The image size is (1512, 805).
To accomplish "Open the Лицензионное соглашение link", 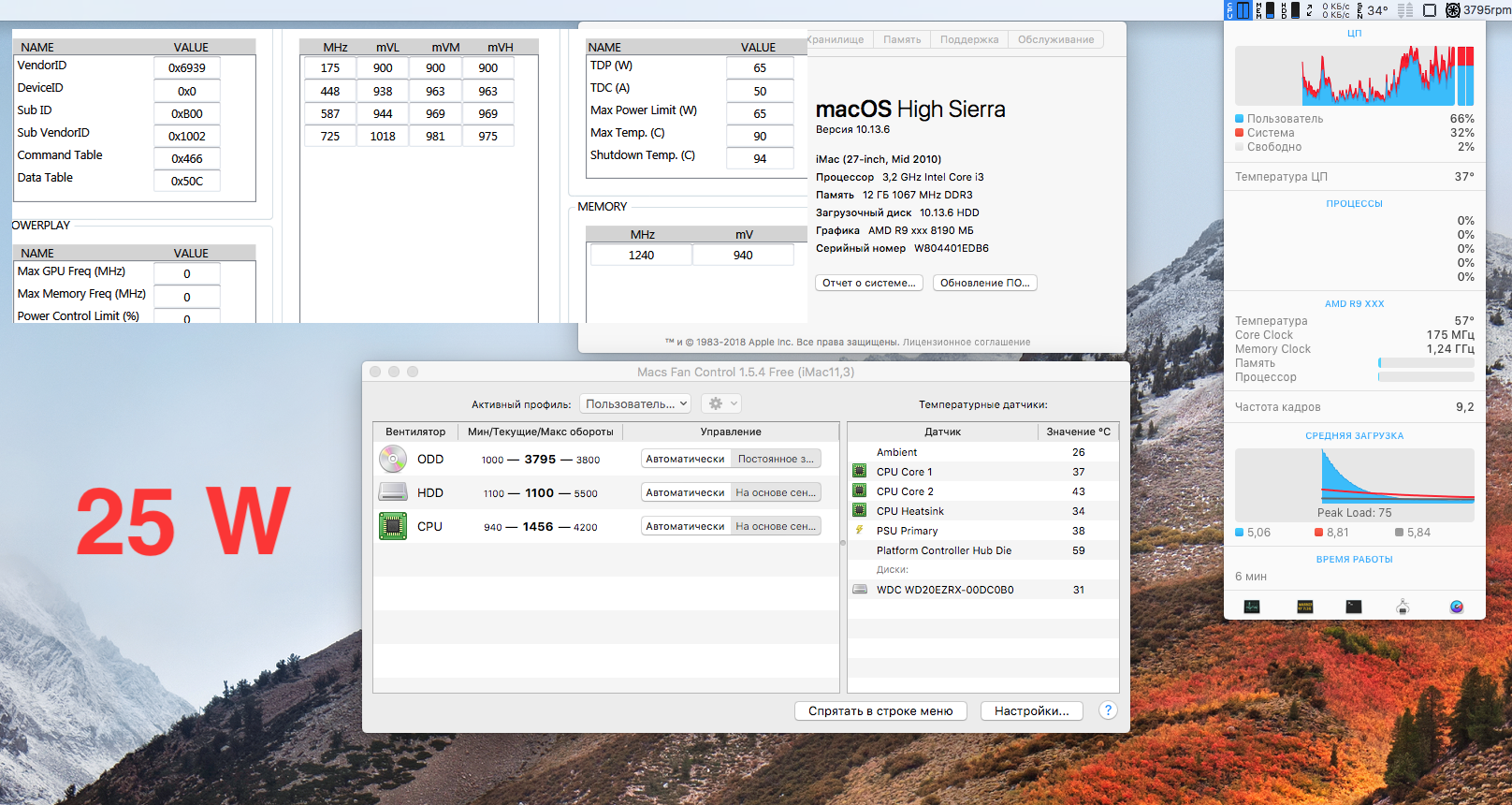I will (x=967, y=342).
